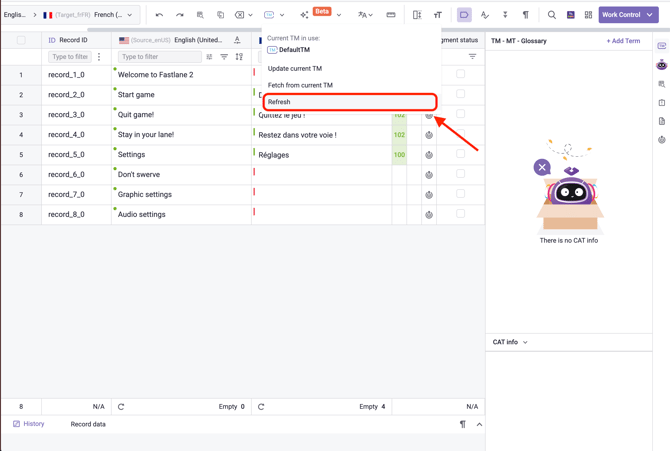The height and width of the screenshot is (451, 670).
Task: Toggle the pilcrow formatting marks icon in toolbar
Action: (x=525, y=15)
